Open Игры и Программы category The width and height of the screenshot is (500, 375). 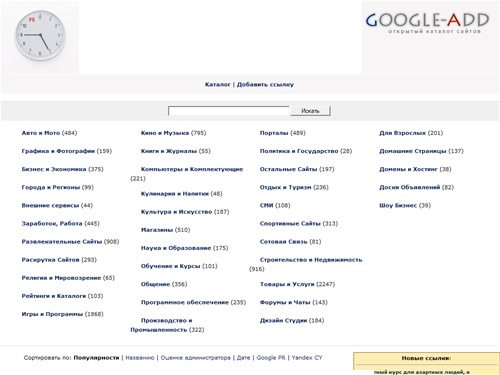[x=52, y=314]
